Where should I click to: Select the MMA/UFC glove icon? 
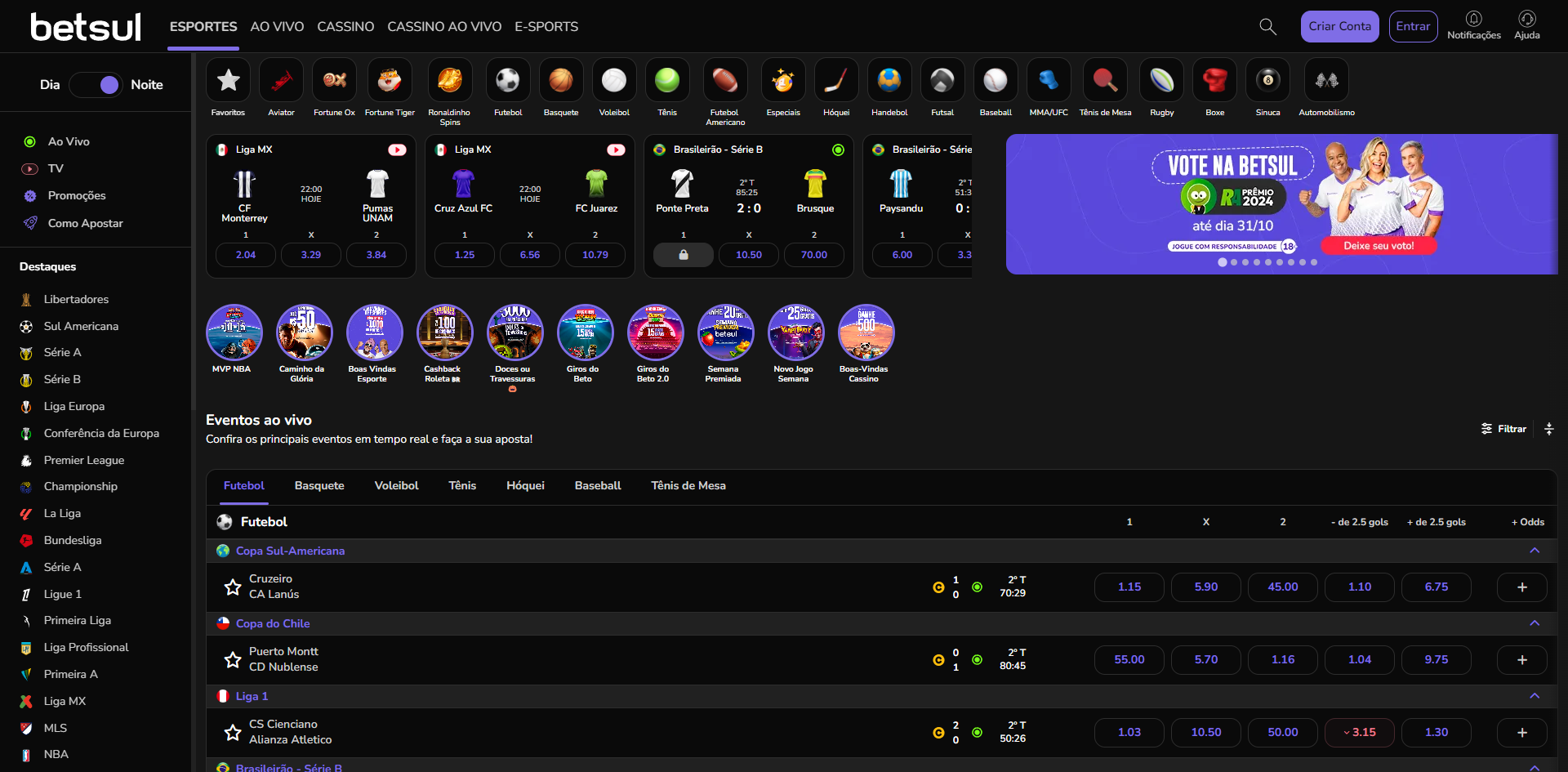1049,80
